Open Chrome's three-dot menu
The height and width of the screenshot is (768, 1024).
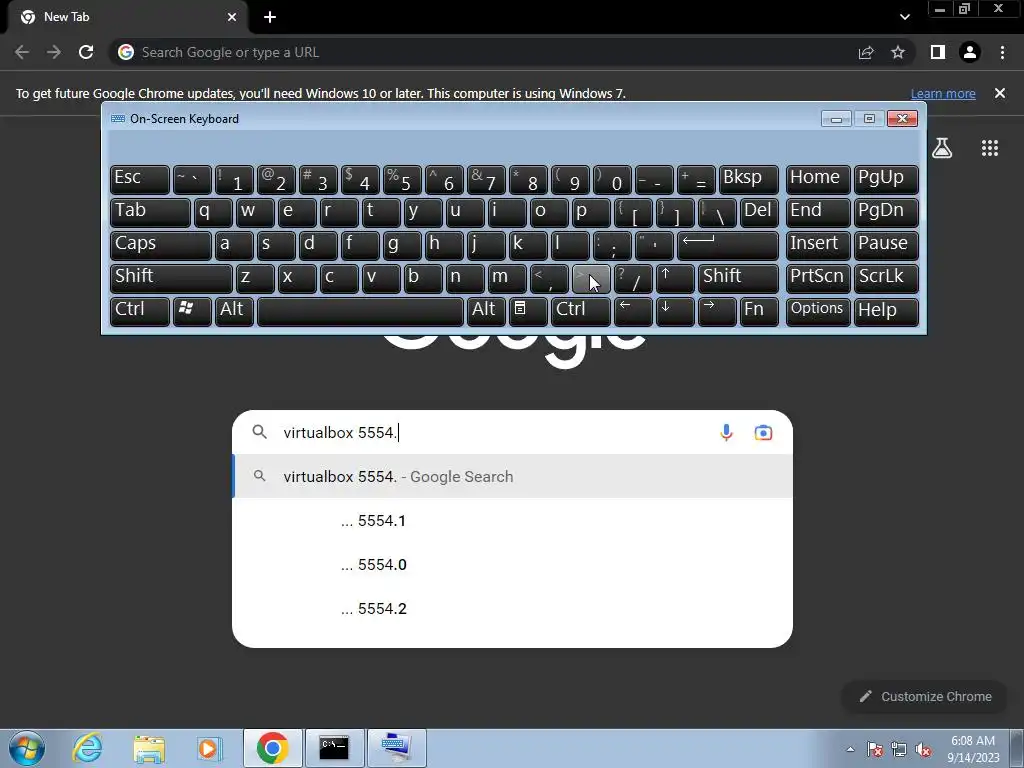click(1002, 52)
